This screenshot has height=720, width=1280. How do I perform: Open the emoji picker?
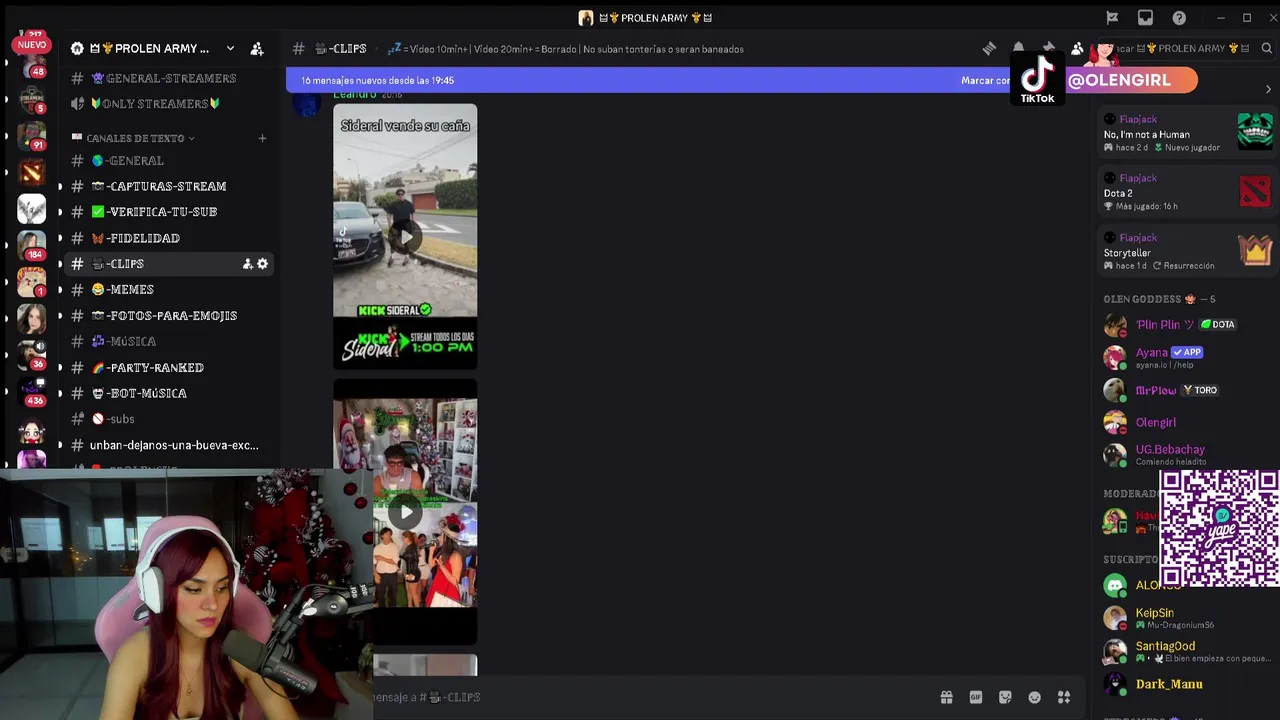[1034, 697]
